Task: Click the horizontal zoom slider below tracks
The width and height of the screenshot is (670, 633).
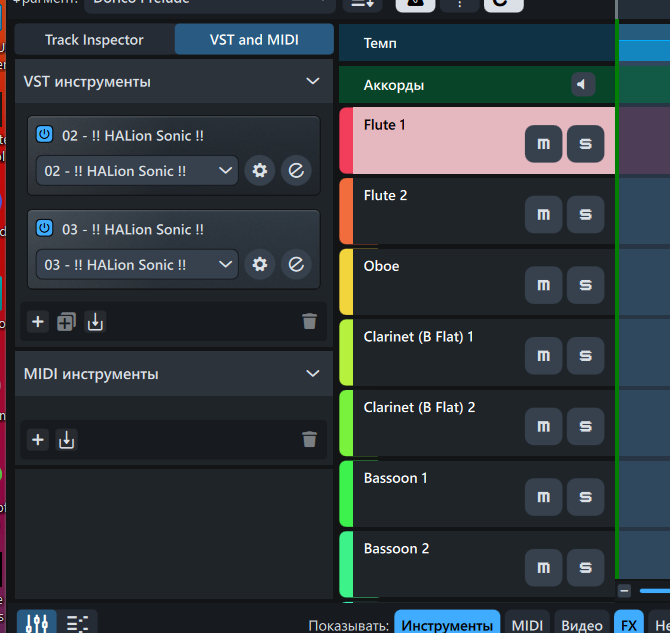Action: (655, 591)
